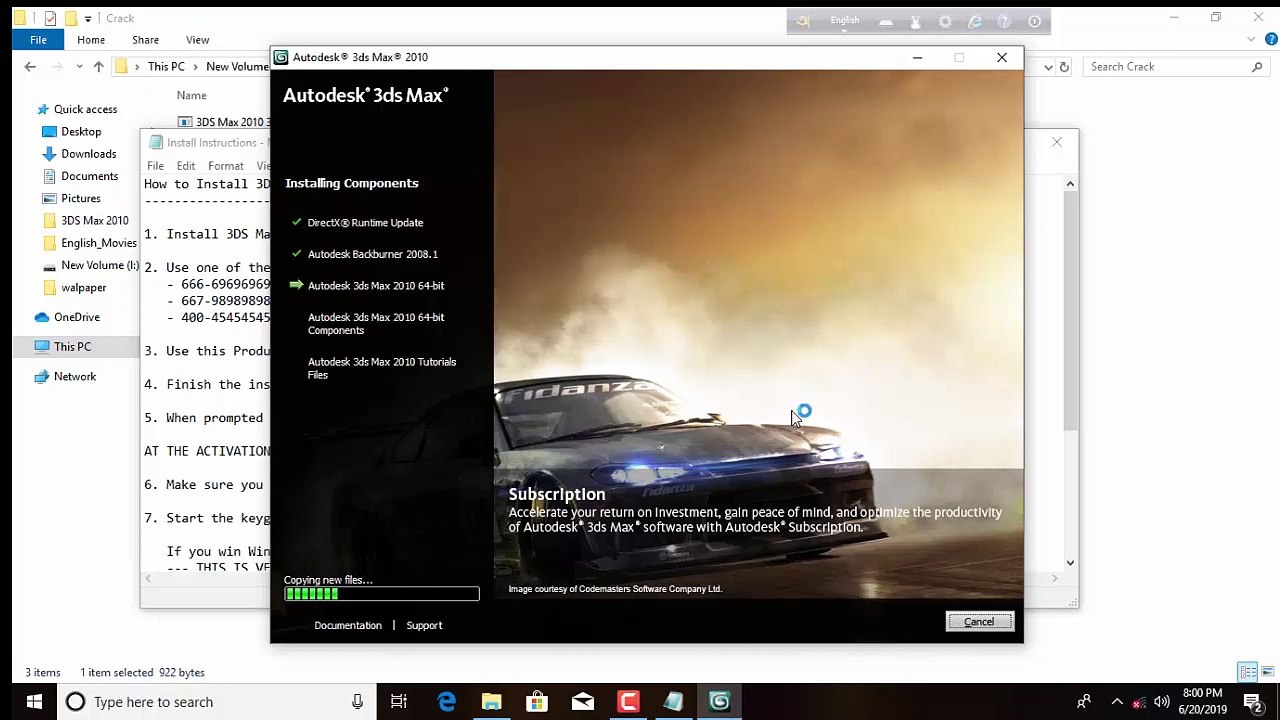This screenshot has width=1280, height=720.
Task: Open the Notepad Edit menu
Action: [x=186, y=166]
